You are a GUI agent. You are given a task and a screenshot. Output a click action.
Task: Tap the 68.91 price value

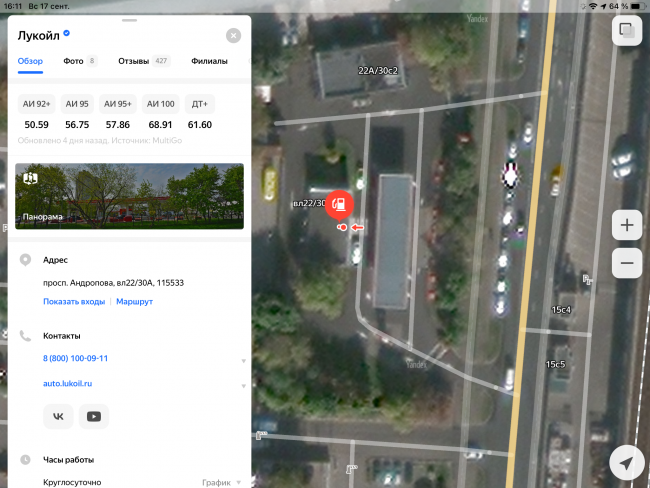point(160,125)
